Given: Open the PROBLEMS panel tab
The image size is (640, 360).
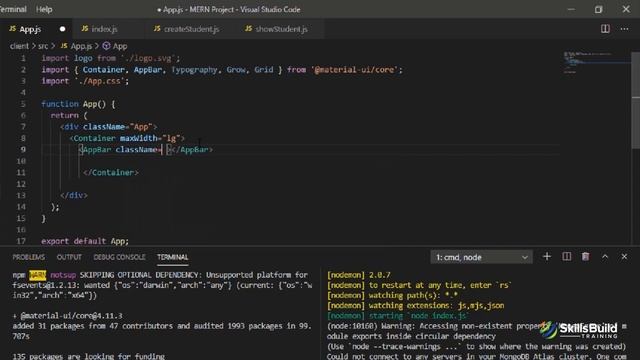Looking at the screenshot, I should [x=29, y=257].
